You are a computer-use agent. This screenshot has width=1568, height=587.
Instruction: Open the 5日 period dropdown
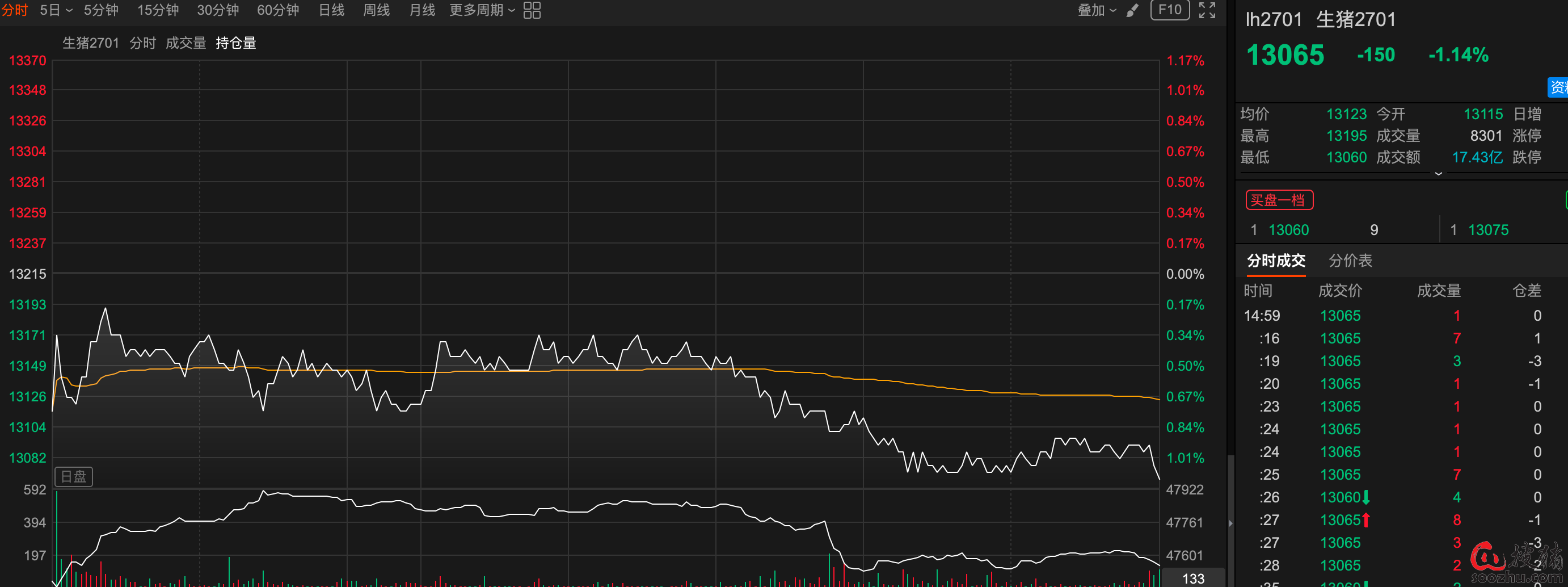(56, 10)
